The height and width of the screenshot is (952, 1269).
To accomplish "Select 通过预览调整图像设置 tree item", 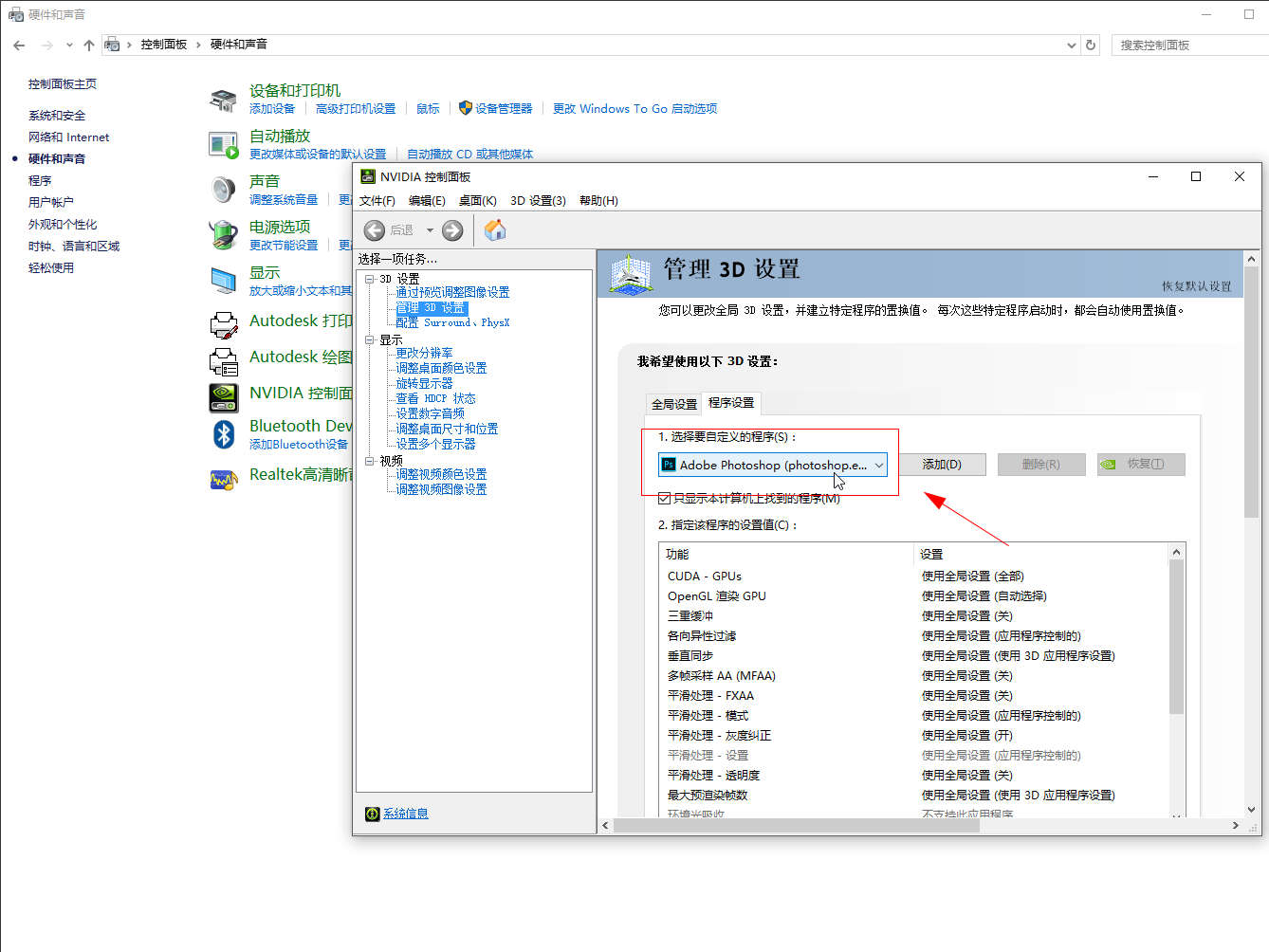I will pyautogui.click(x=452, y=292).
